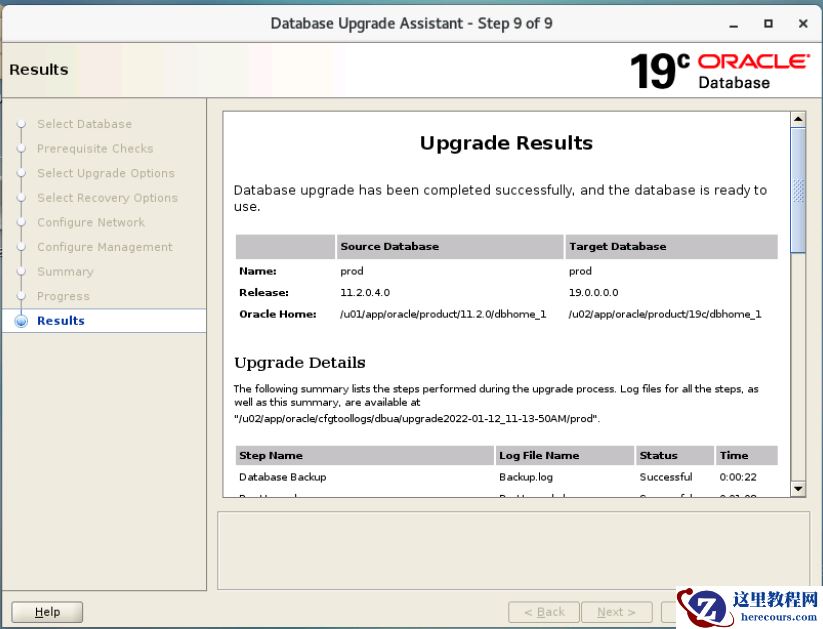Click the Upgrade Details heading
Screen dimensions: 823x629
click(x=300, y=363)
